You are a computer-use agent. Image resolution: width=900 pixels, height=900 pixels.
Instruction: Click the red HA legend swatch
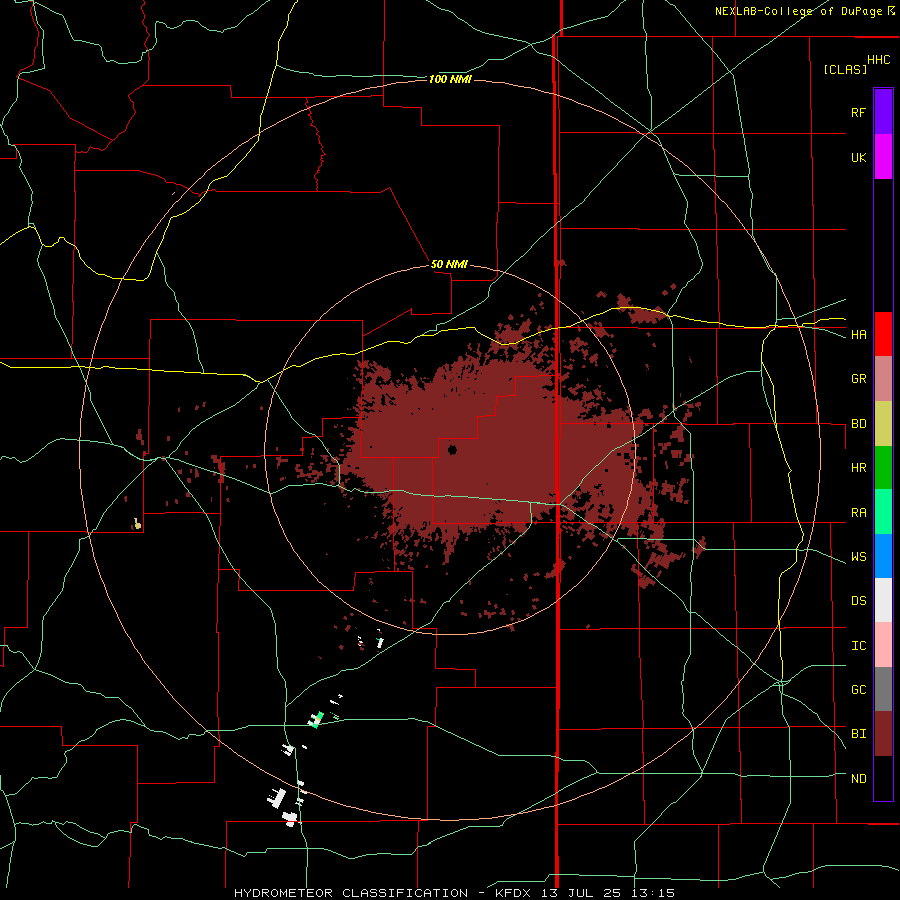click(883, 334)
